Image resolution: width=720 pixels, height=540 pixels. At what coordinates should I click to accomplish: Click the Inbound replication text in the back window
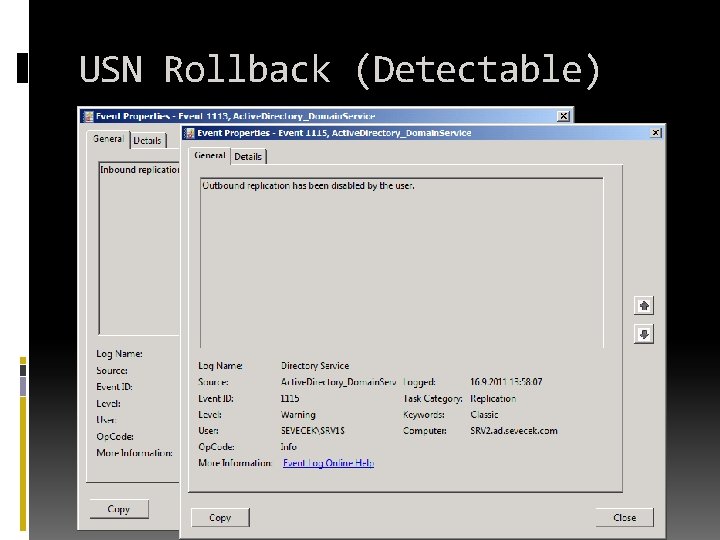click(x=140, y=170)
